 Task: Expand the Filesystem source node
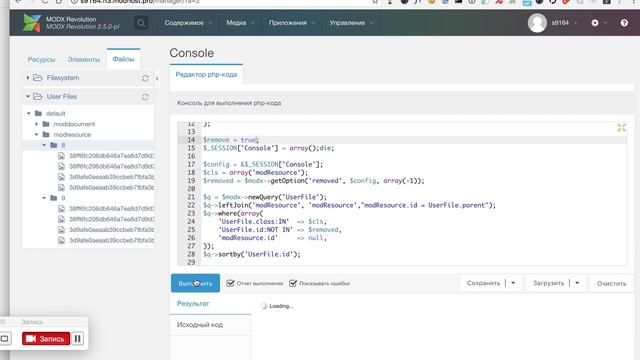pos(28,78)
